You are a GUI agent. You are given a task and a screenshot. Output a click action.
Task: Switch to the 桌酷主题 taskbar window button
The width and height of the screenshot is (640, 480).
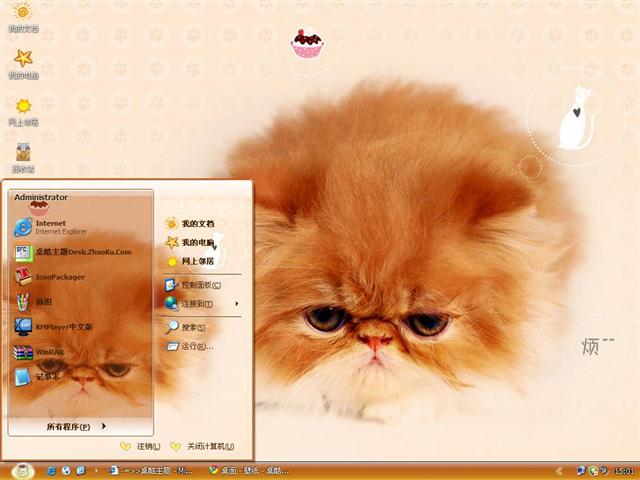[151, 471]
